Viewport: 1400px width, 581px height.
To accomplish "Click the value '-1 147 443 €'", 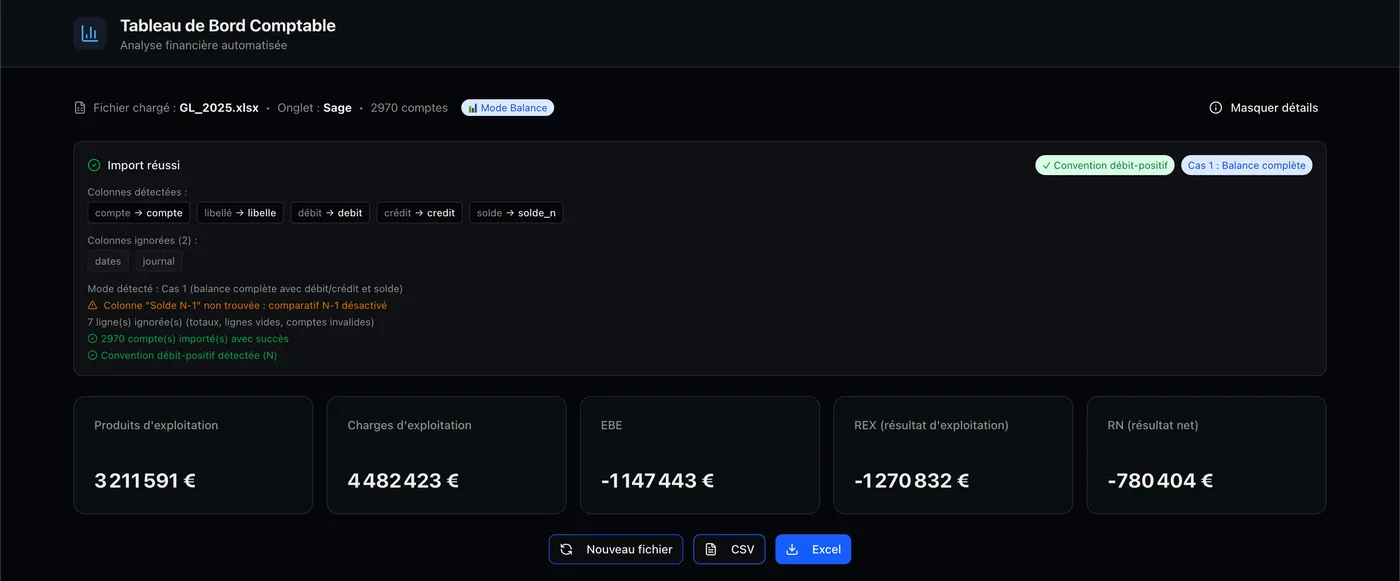I will [658, 481].
